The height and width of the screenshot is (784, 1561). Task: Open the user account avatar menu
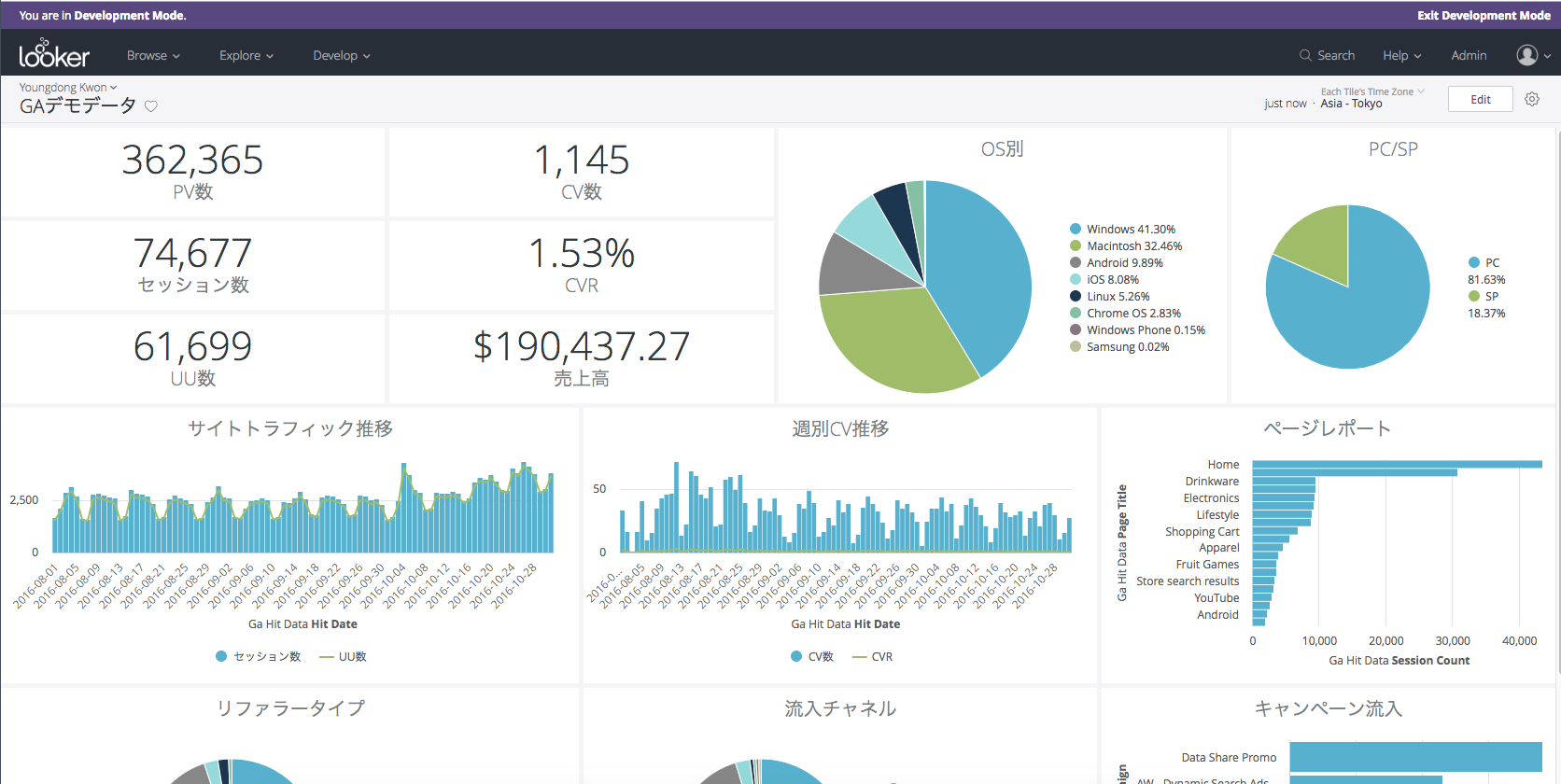pos(1533,55)
